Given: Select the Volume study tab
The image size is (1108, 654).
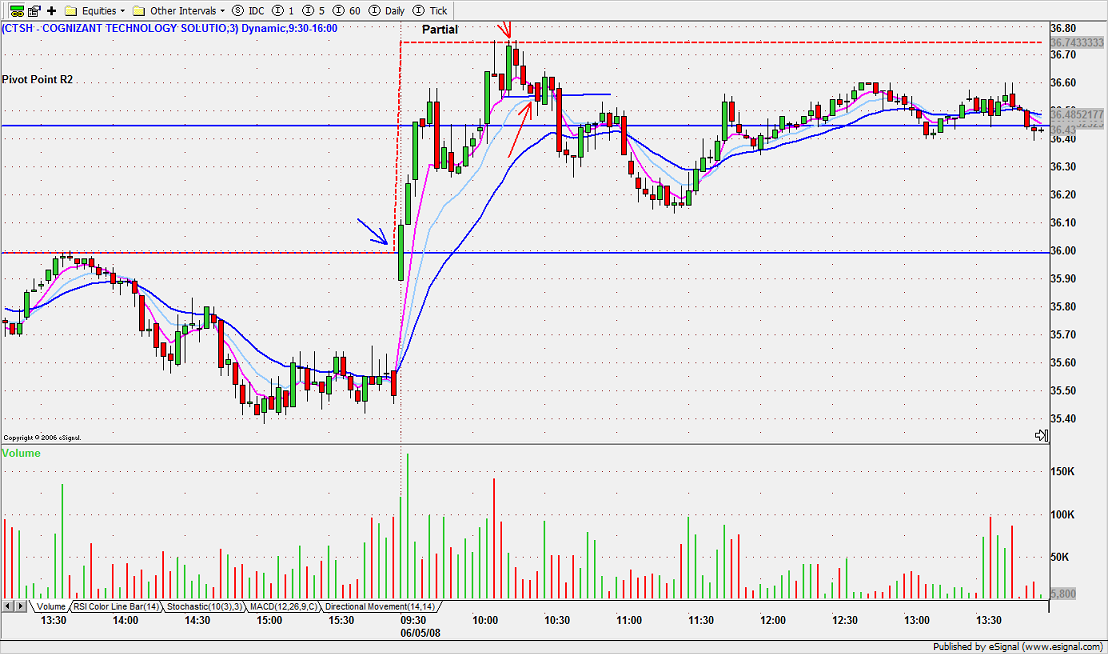Looking at the screenshot, I should point(51,607).
